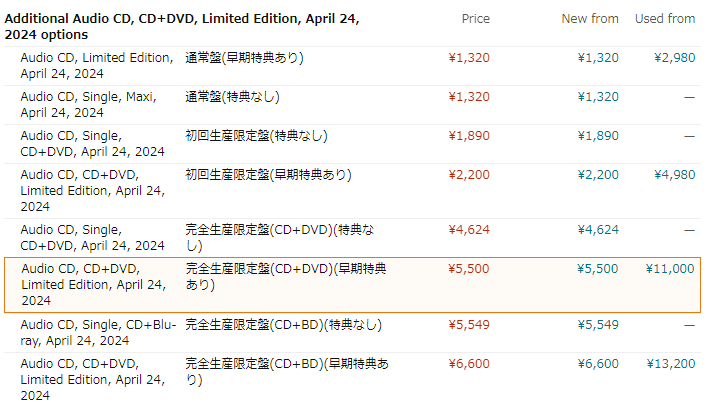Screen dimensions: 715x410
Task: Click the ¥4,624 new from link
Action: (598, 229)
